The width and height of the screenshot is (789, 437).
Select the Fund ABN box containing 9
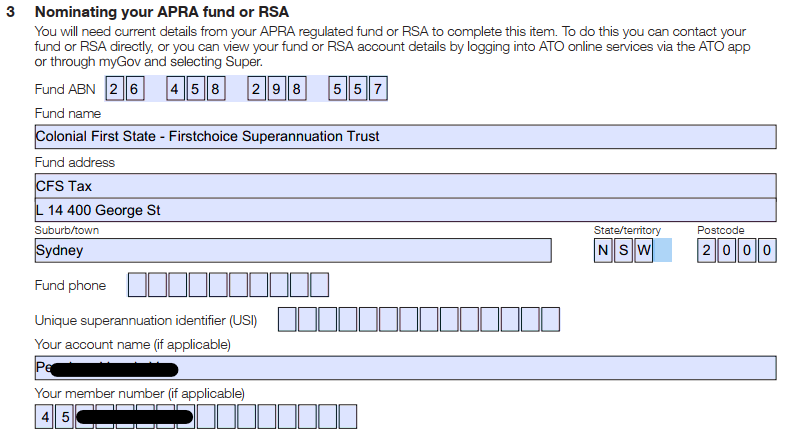pos(276,89)
